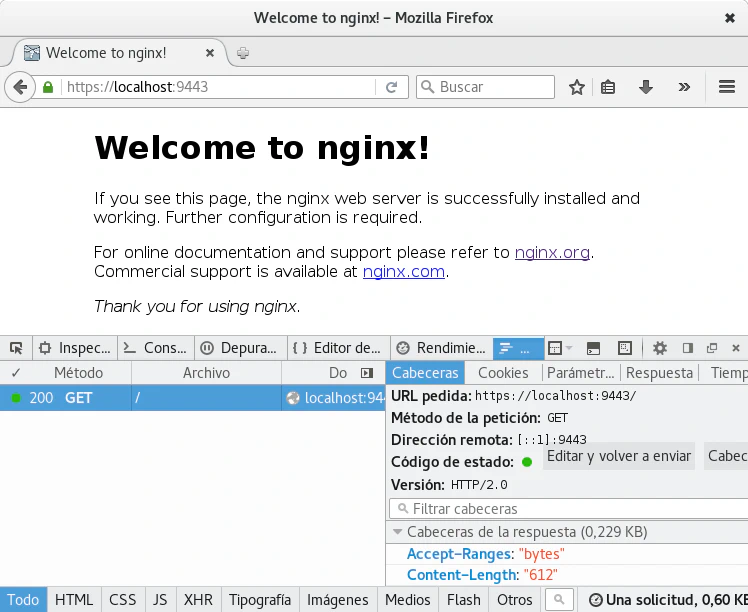Click the bookmark star icon
The height and width of the screenshot is (612, 748).
pyautogui.click(x=576, y=87)
